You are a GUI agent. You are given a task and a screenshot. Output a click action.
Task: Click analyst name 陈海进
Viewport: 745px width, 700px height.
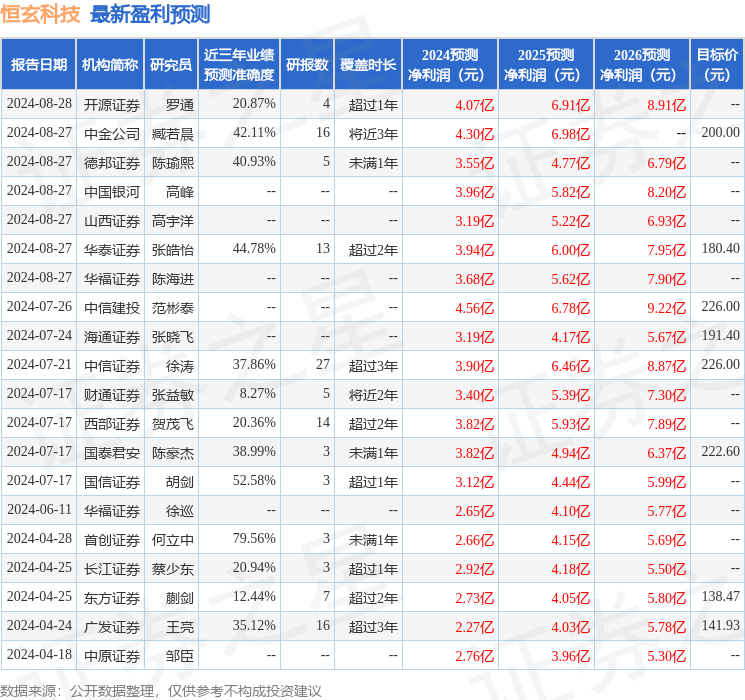coord(172,278)
